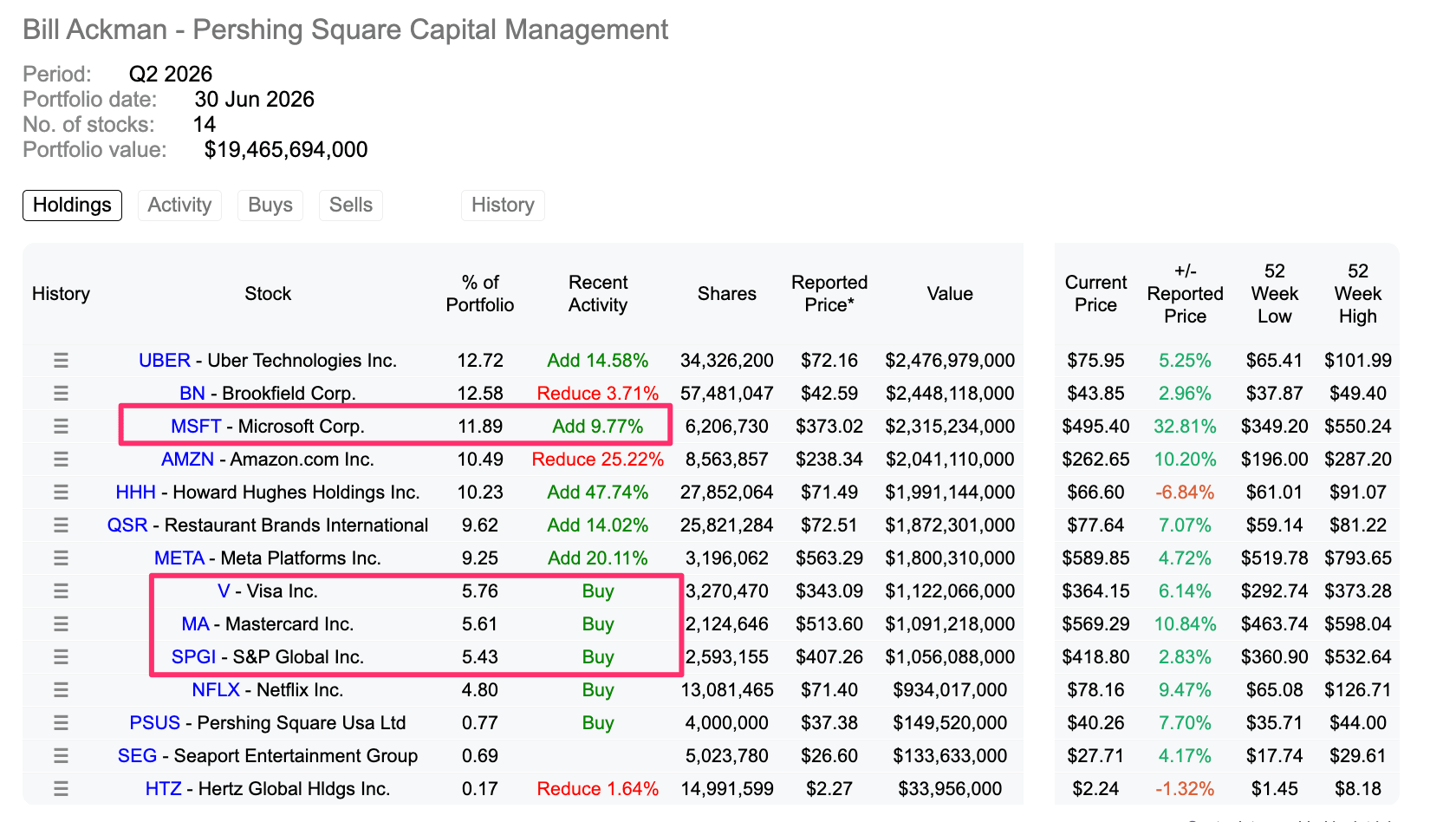Screen dimensions: 1456x822
Task: Follow the QSR stock link
Action: [127, 525]
